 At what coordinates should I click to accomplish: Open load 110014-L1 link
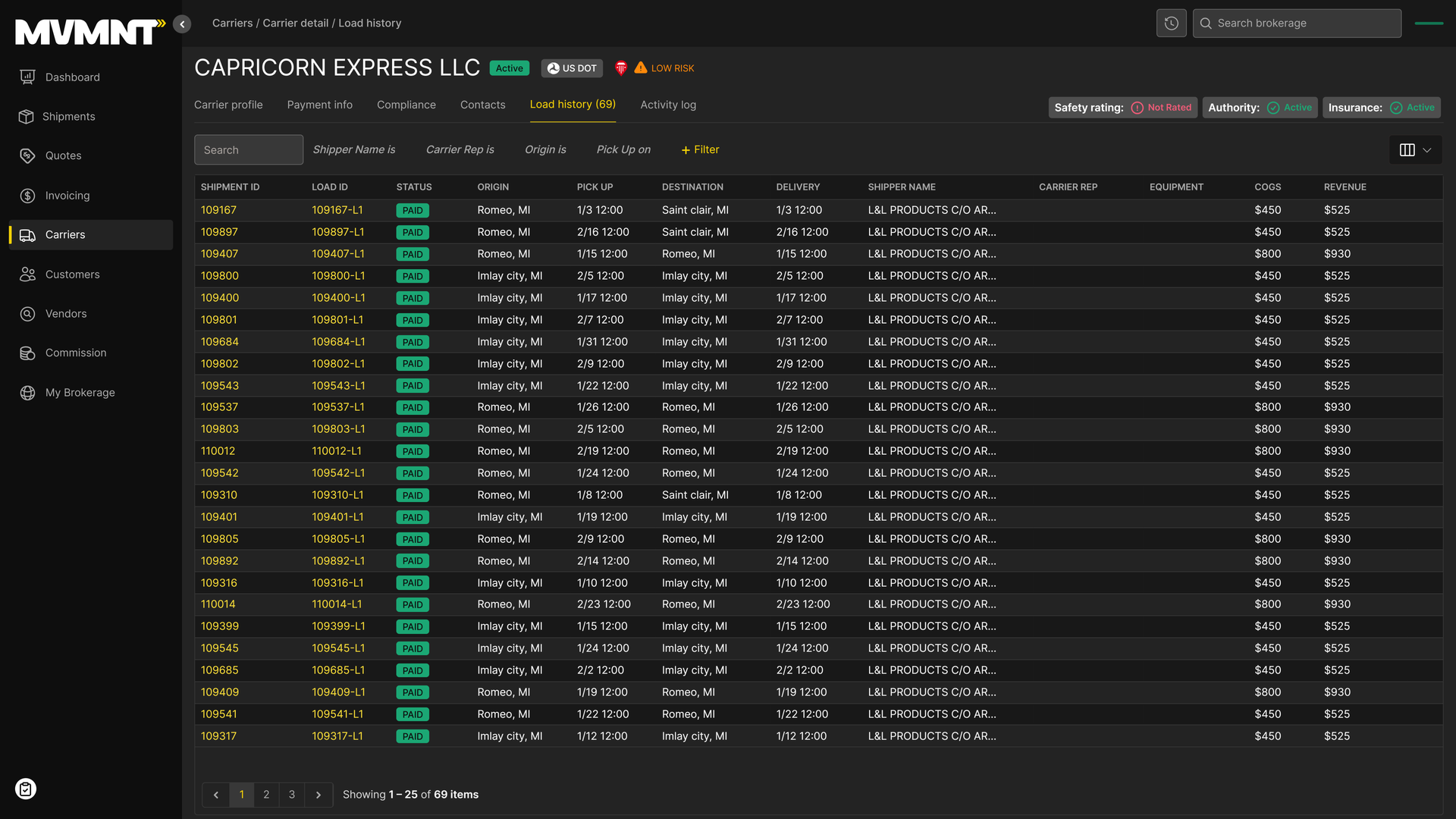(337, 604)
